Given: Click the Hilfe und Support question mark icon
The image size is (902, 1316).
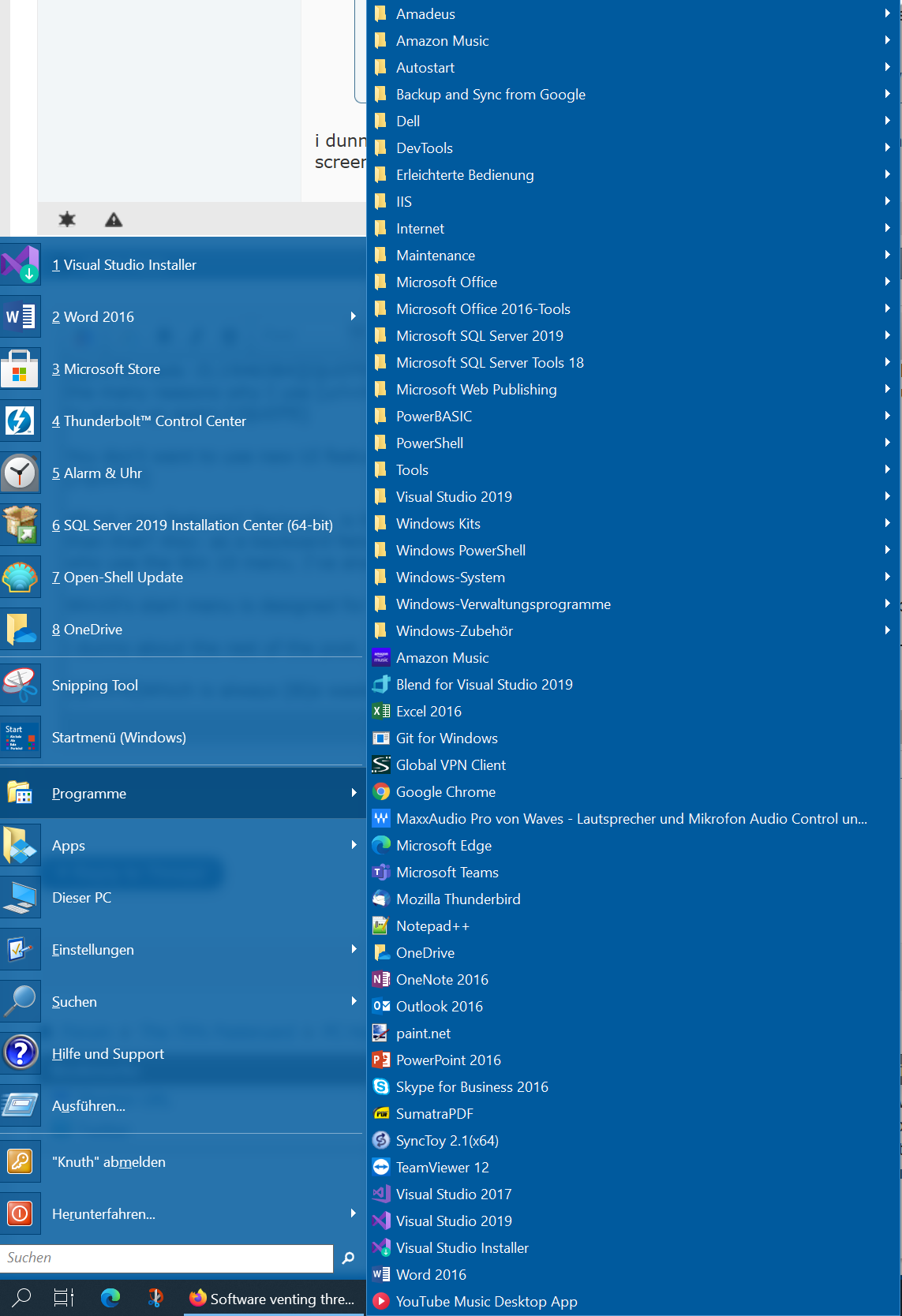Looking at the screenshot, I should coord(21,1054).
